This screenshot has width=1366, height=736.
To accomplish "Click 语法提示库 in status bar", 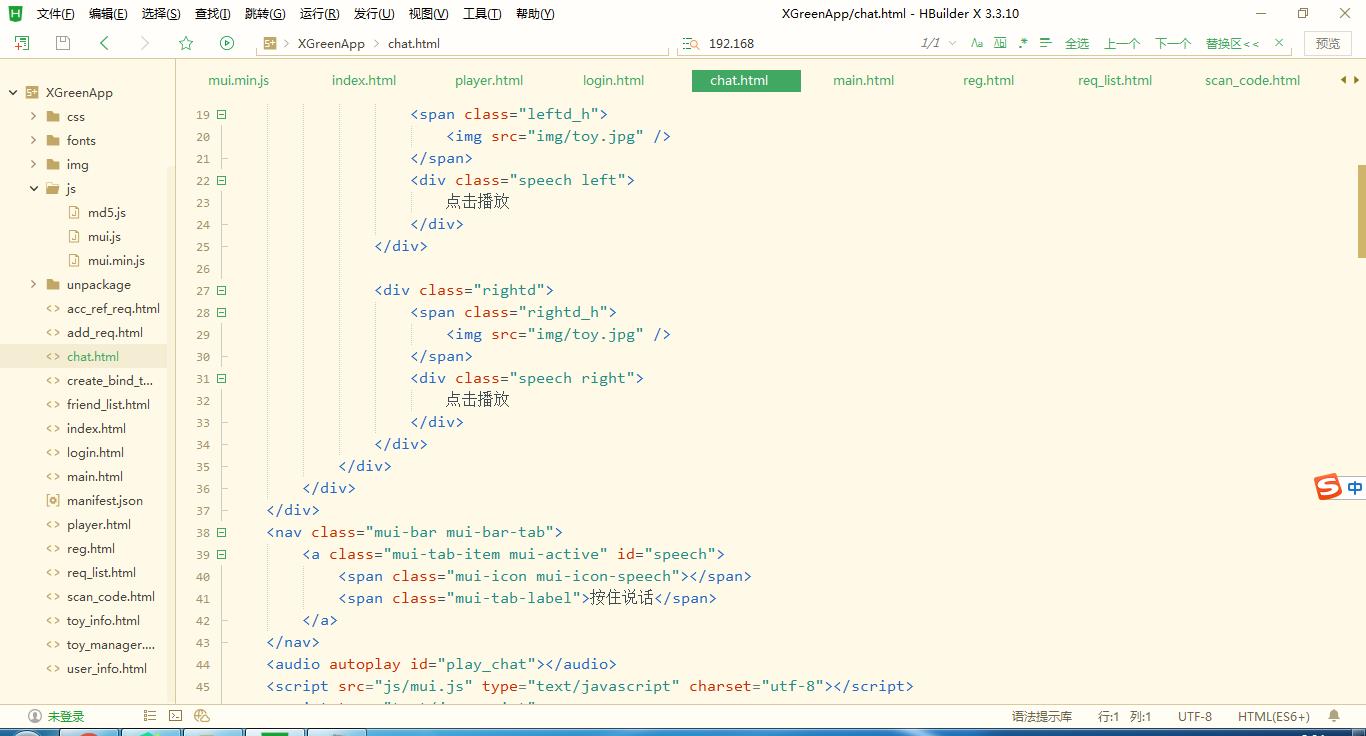I will pyautogui.click(x=1041, y=716).
